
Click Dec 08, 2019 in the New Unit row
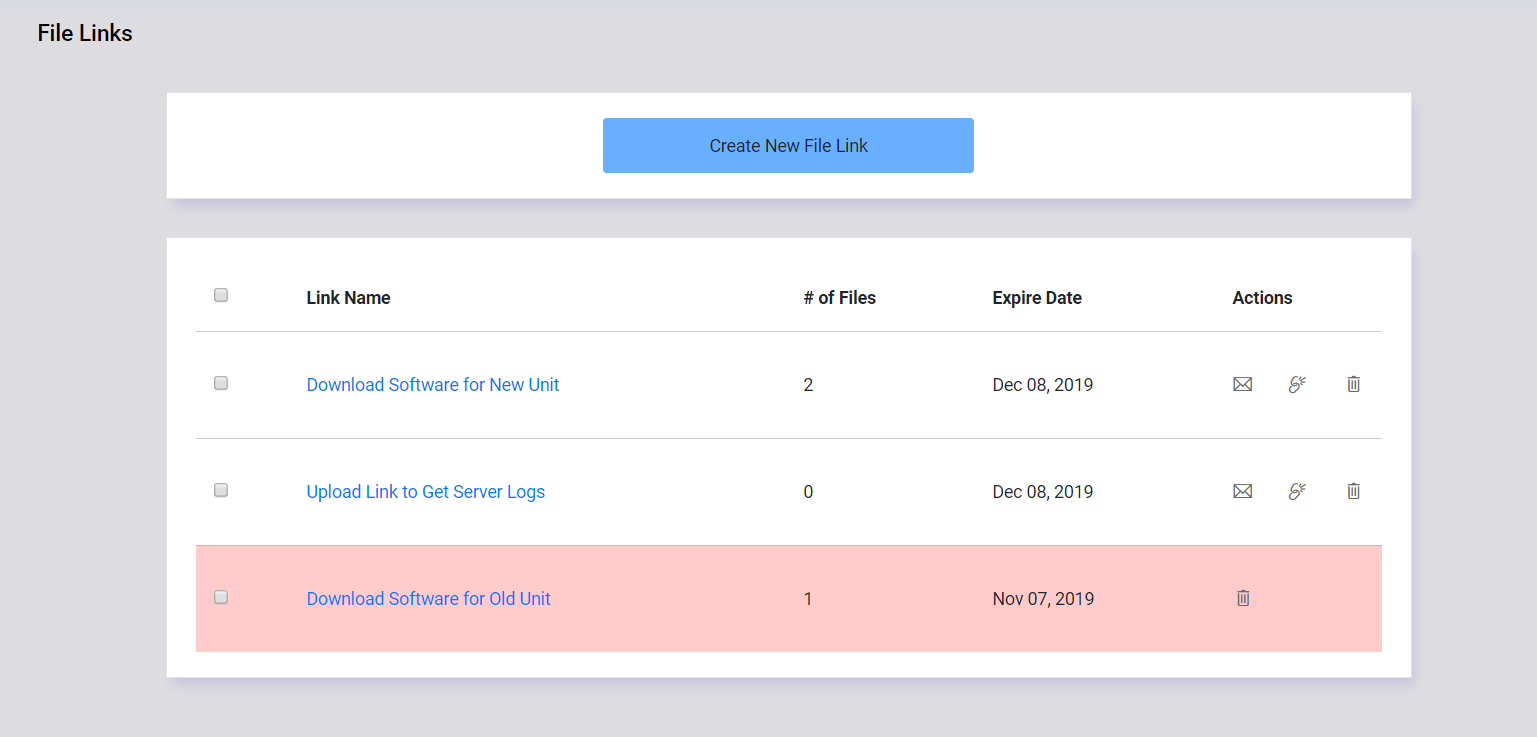[1043, 385]
